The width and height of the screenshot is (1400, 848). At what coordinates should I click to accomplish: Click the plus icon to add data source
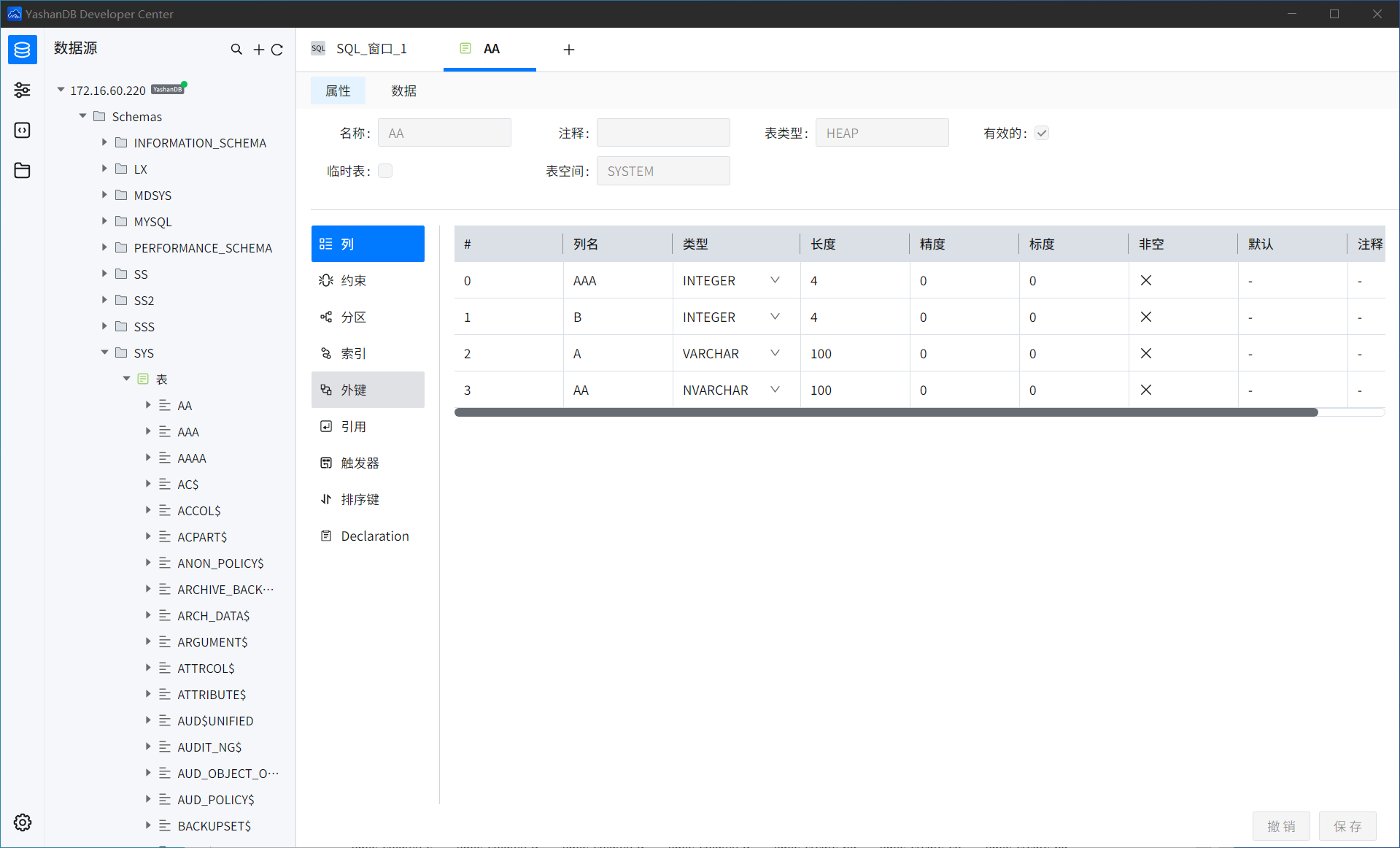click(258, 50)
